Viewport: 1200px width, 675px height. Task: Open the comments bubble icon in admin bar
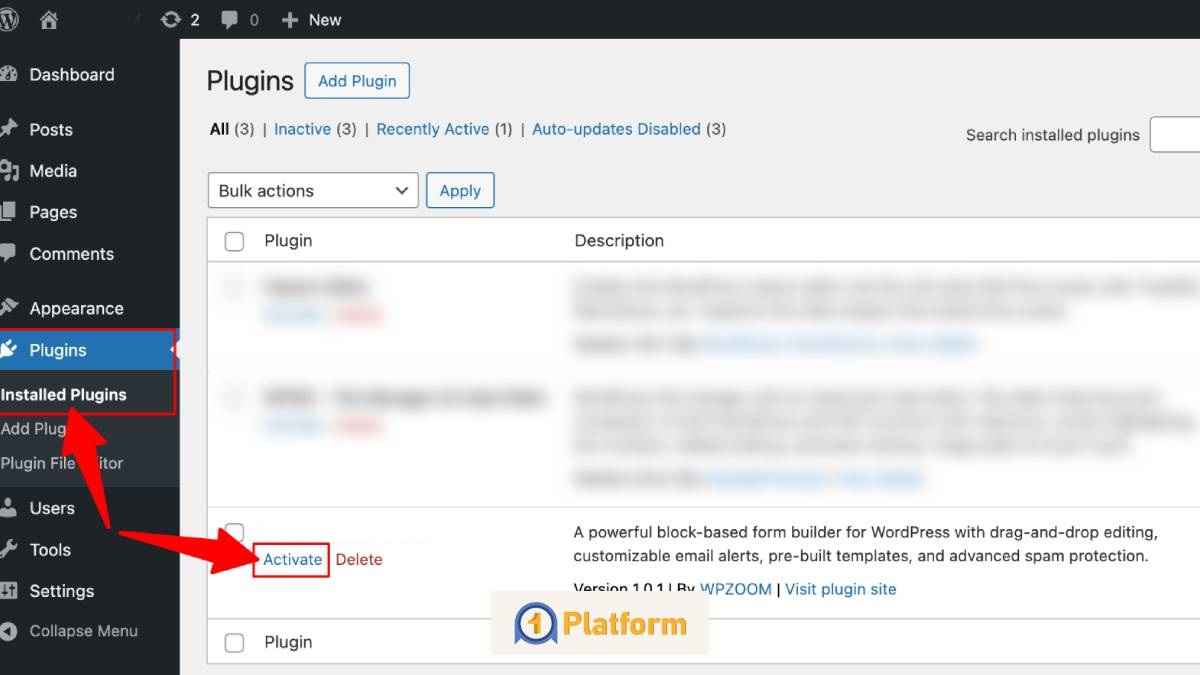229,20
